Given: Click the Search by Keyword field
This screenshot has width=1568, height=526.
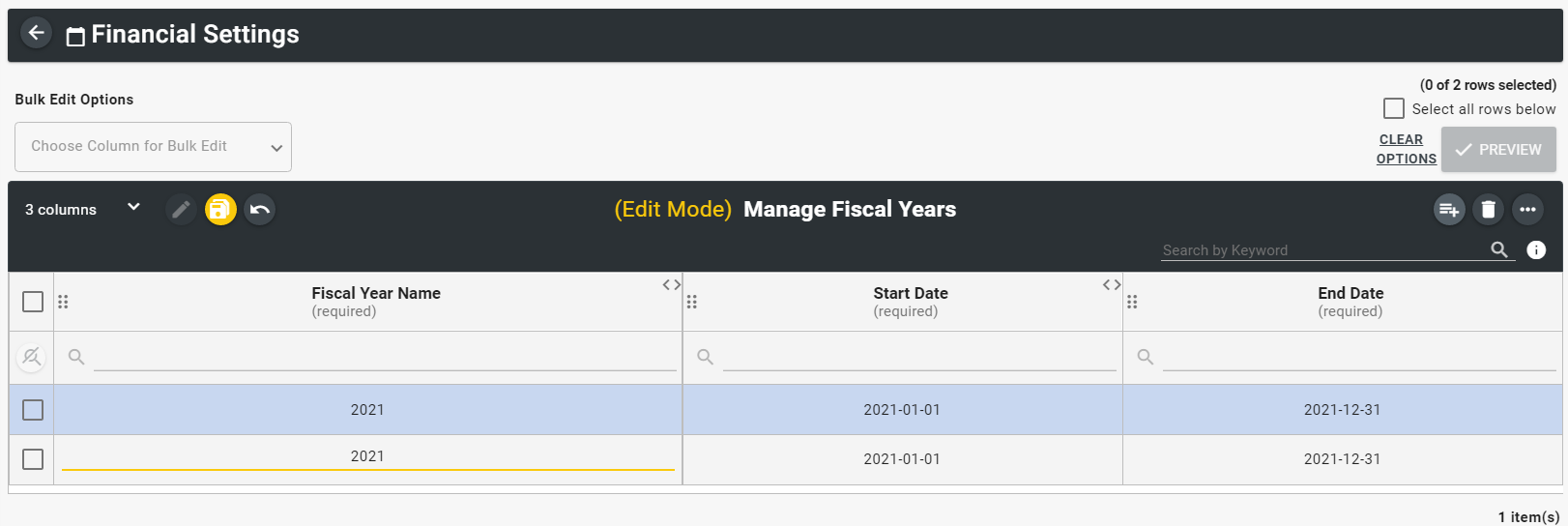Looking at the screenshot, I should point(1323,250).
